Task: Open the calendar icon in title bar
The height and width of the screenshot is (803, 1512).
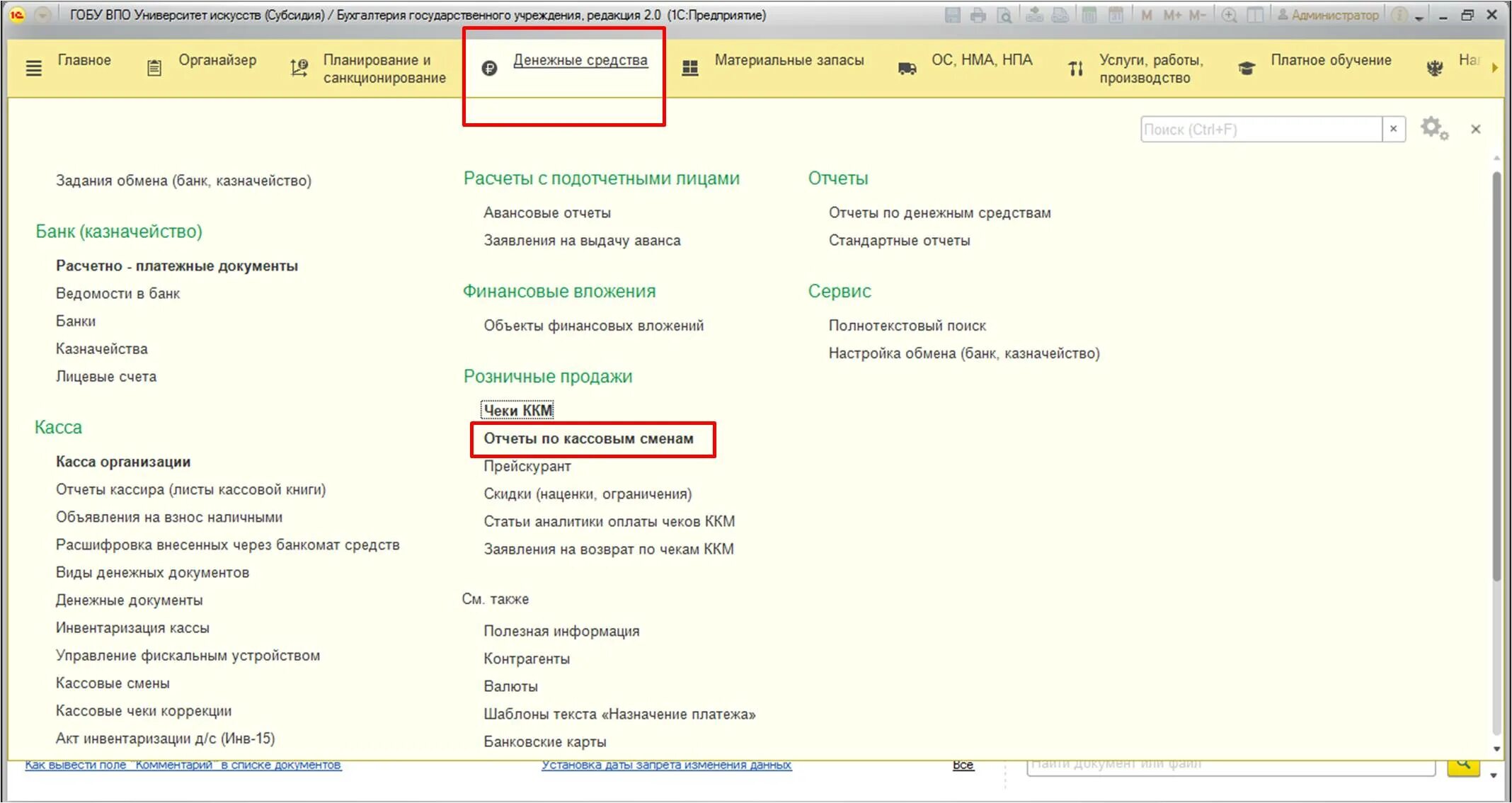Action: pos(1116,15)
